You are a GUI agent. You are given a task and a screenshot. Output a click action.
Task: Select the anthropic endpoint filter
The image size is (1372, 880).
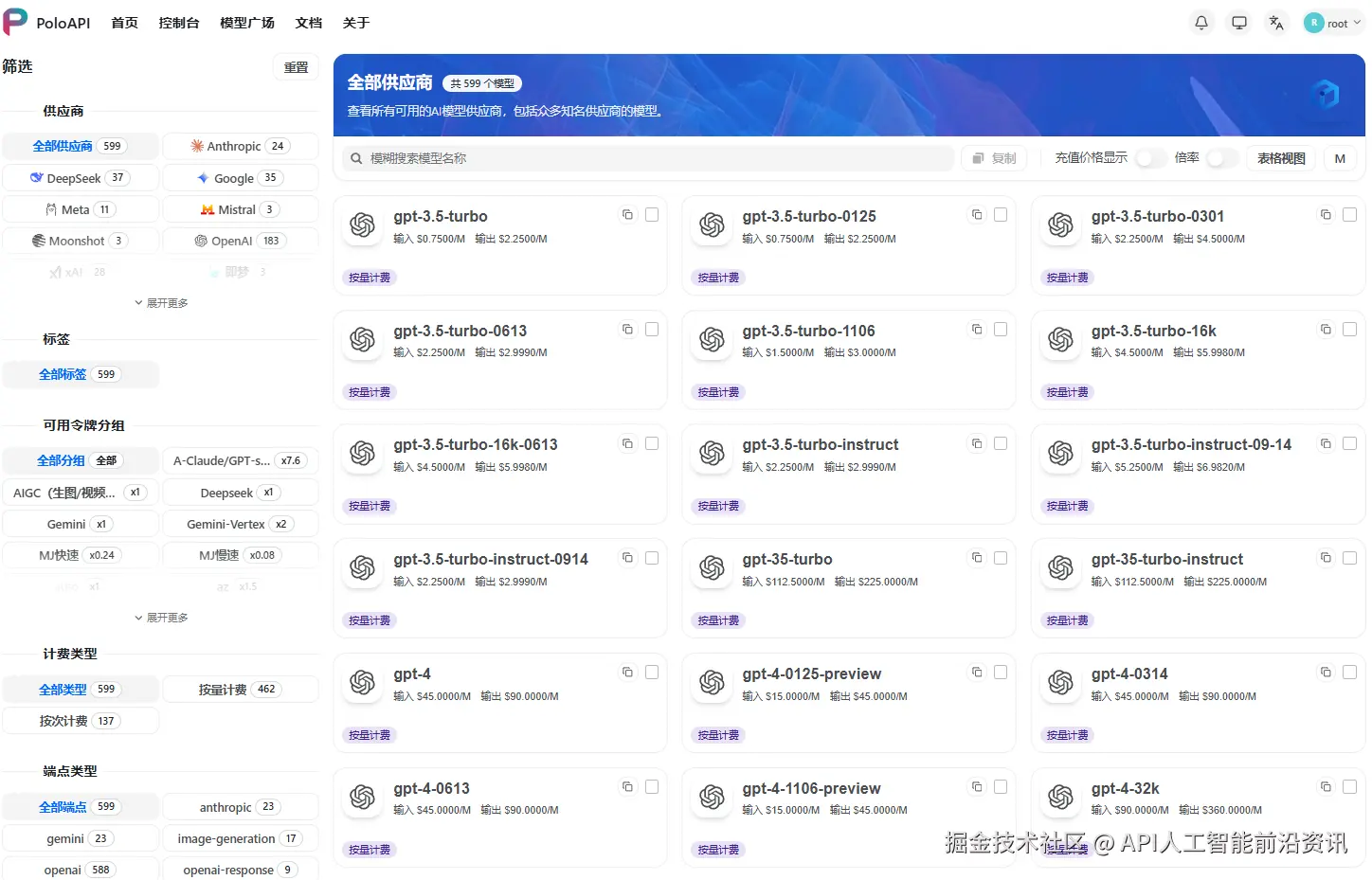tap(241, 807)
